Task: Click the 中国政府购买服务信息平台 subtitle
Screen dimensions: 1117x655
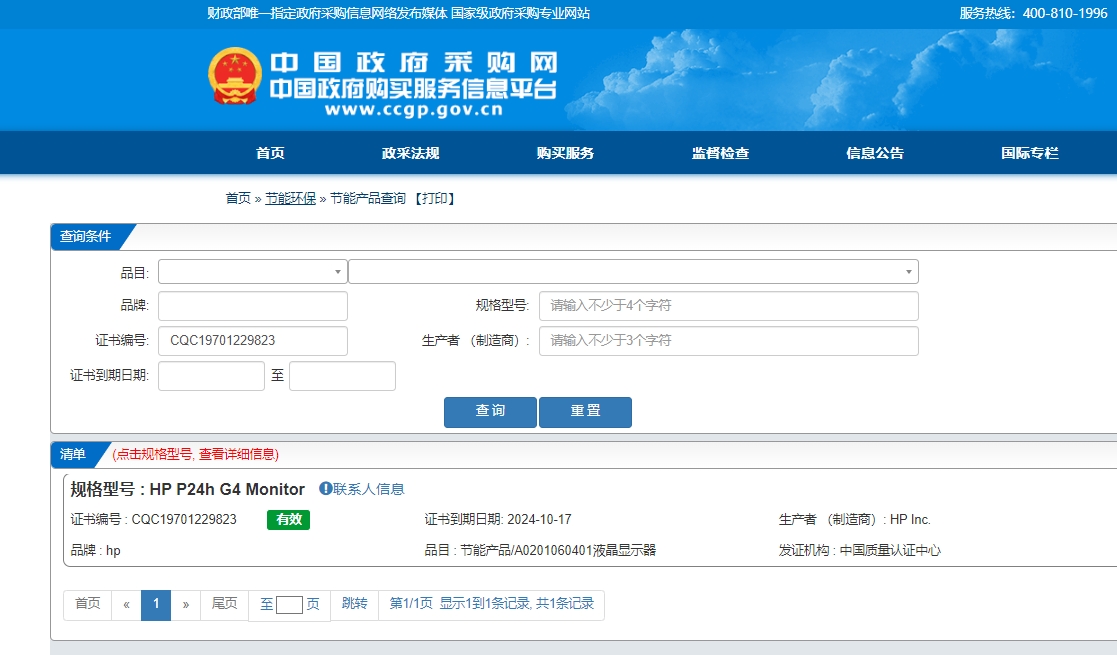Action: pyautogui.click(x=413, y=89)
